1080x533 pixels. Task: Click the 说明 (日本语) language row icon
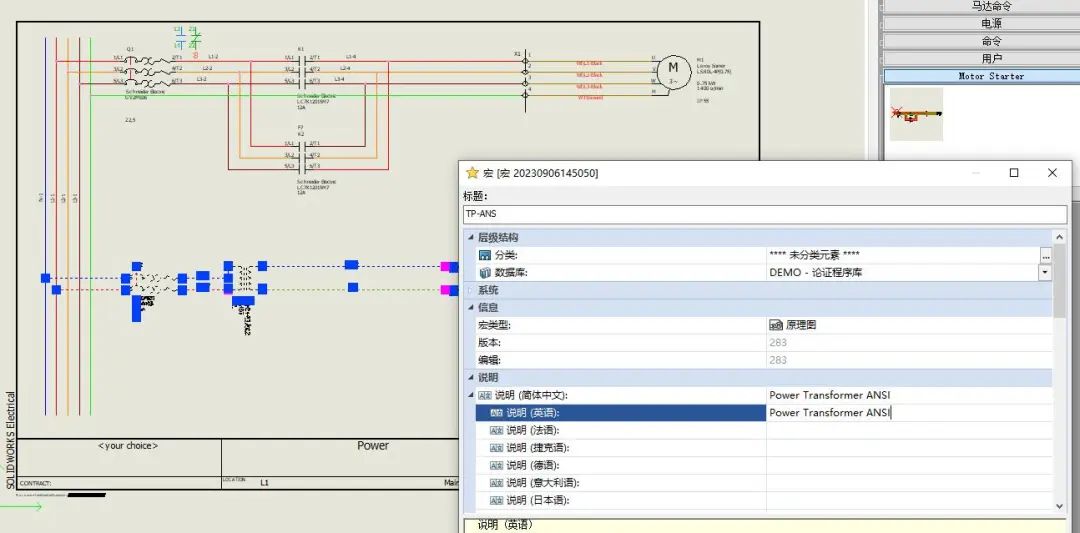tap(496, 500)
